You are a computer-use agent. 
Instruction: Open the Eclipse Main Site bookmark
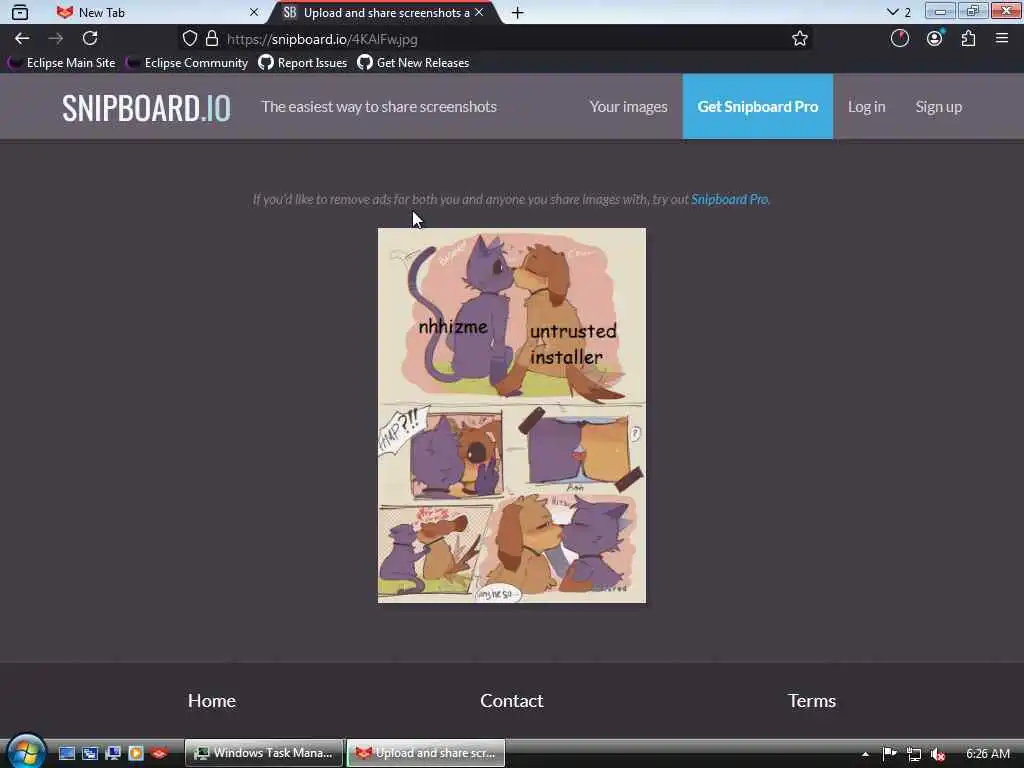(62, 63)
